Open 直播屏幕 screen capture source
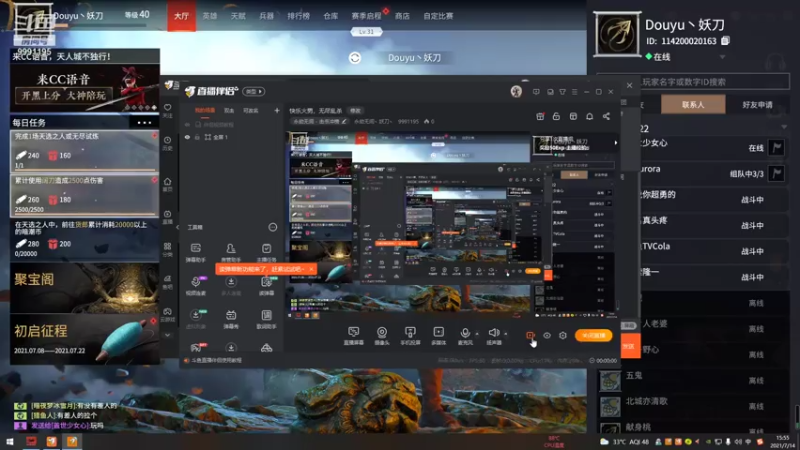This screenshot has height=450, width=800. 353,336
